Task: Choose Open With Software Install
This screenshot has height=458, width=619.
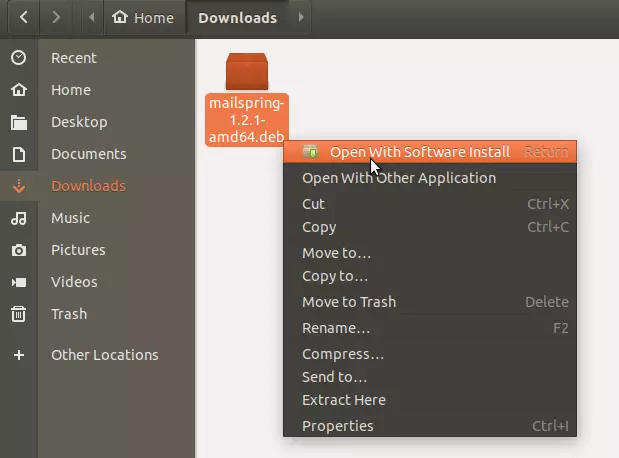Action: [x=430, y=152]
